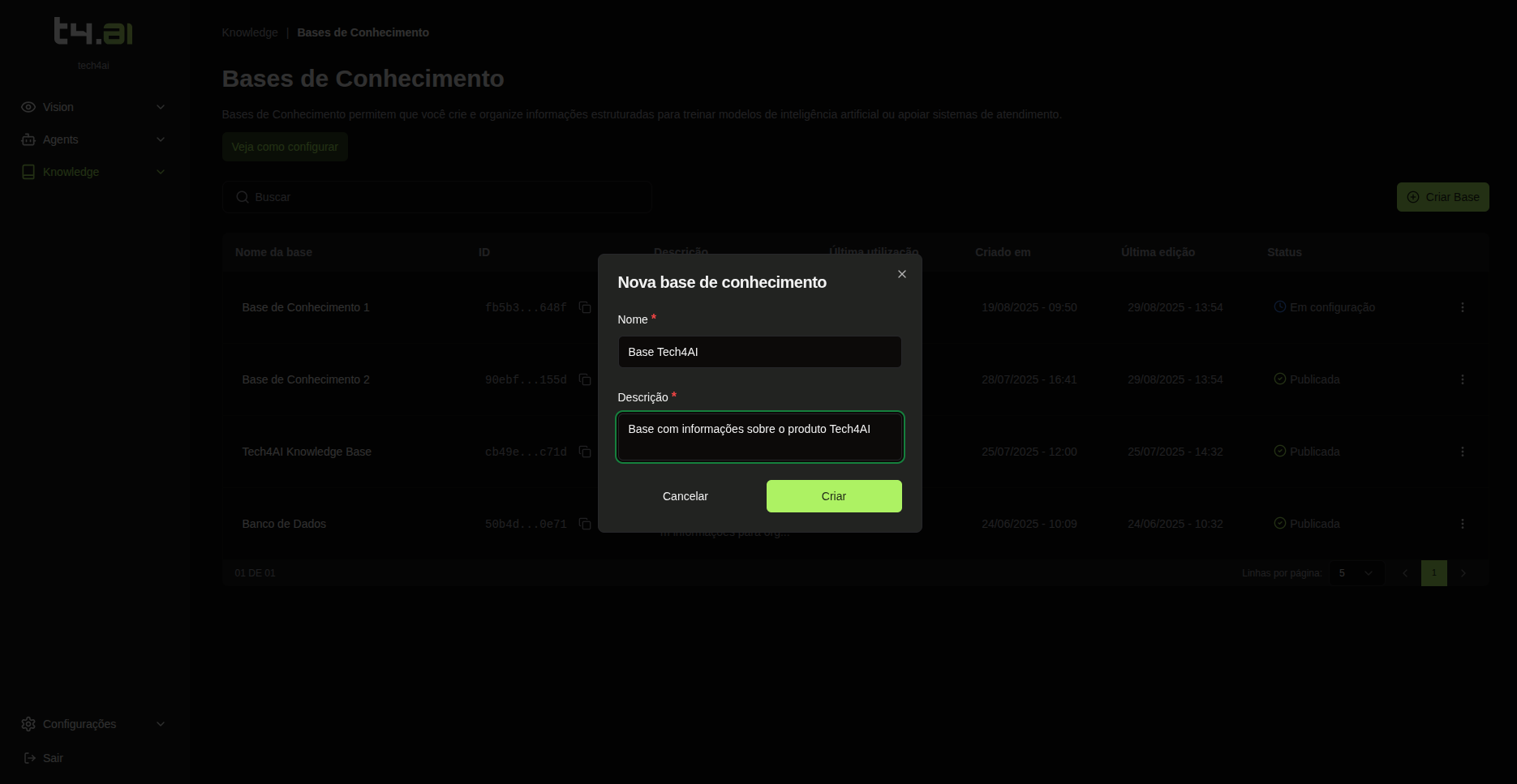Click the Knowledge breadcrumb link
The height and width of the screenshot is (784, 1517).
[250, 32]
